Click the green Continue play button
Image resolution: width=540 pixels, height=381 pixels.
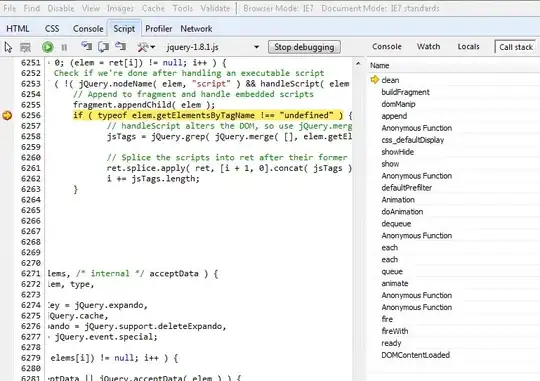point(48,47)
